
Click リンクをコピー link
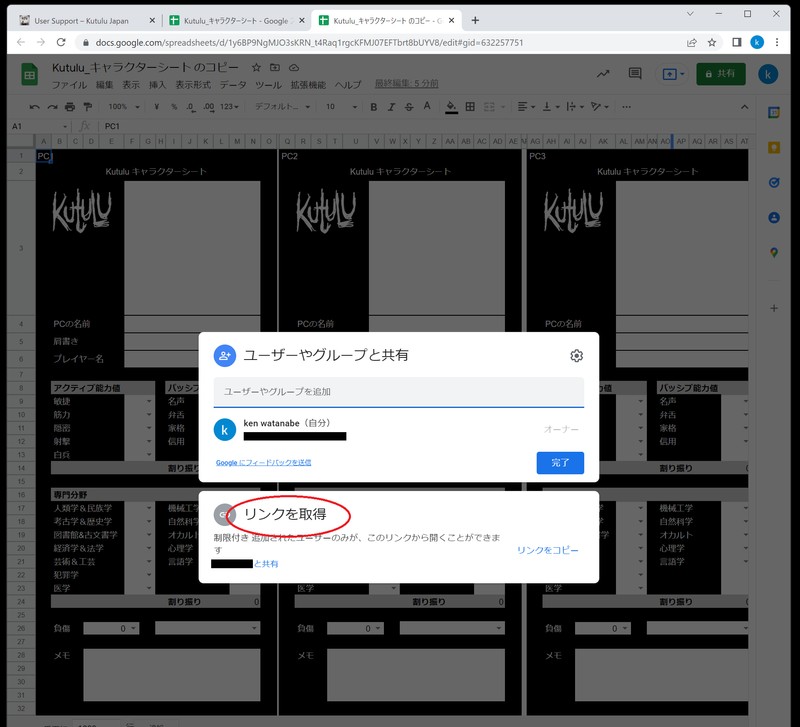click(547, 550)
